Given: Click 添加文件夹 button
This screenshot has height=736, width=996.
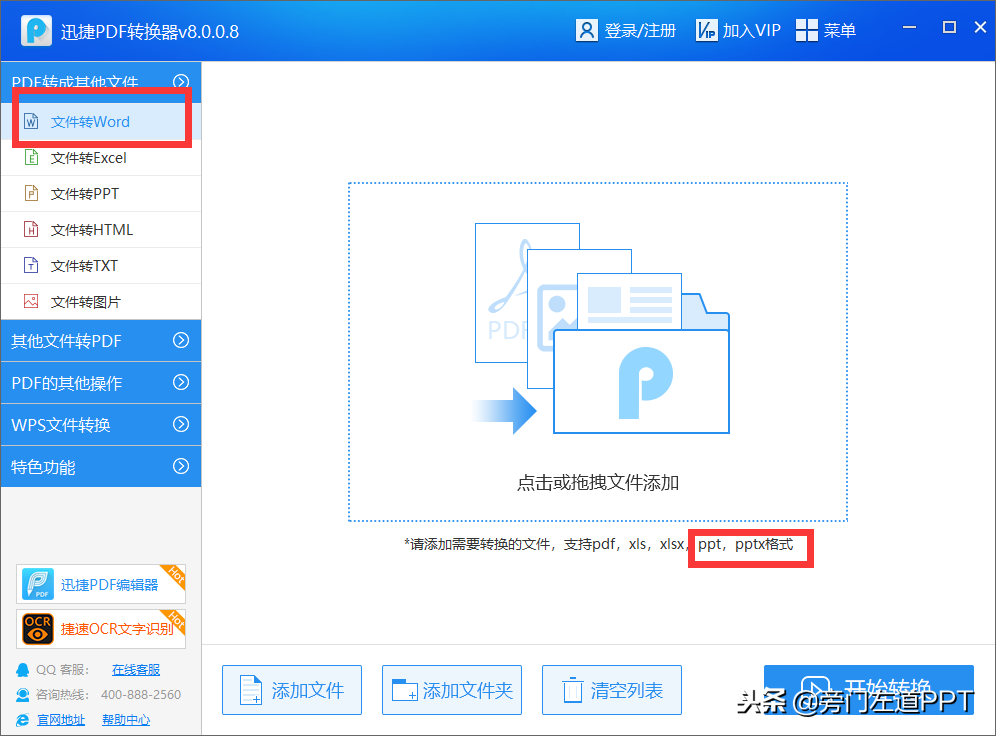Looking at the screenshot, I should click(x=452, y=690).
